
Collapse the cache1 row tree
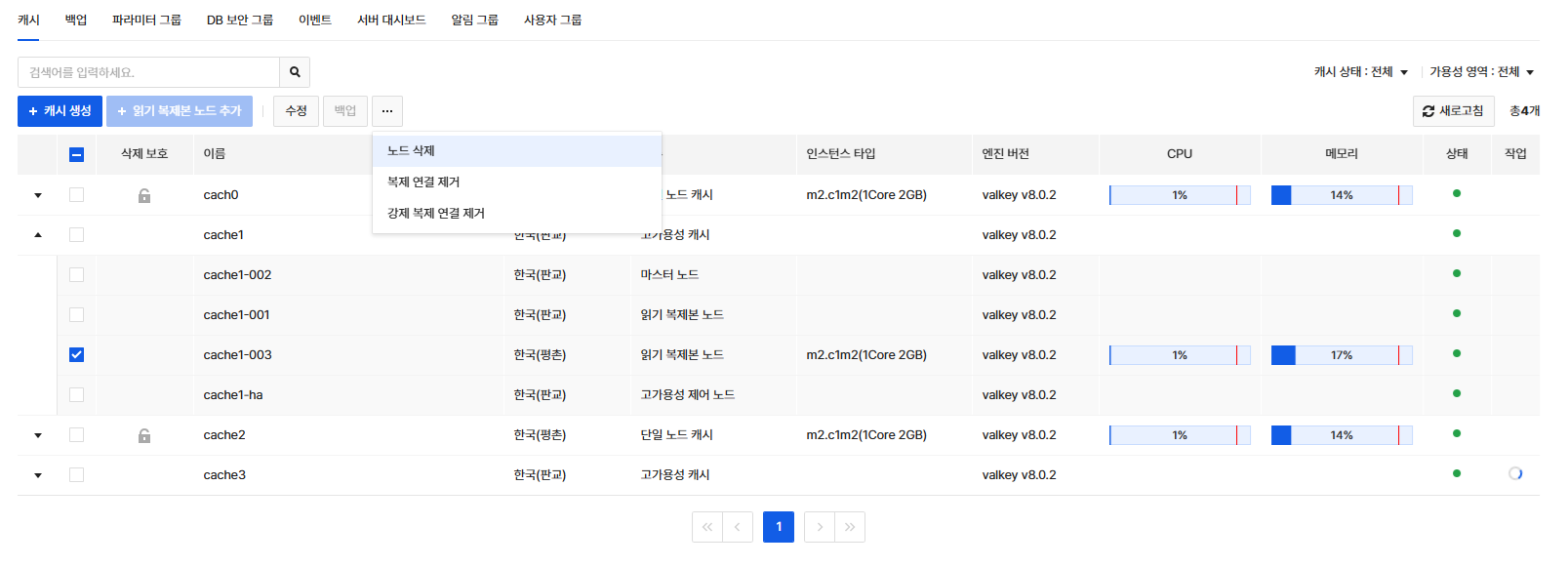click(38, 235)
